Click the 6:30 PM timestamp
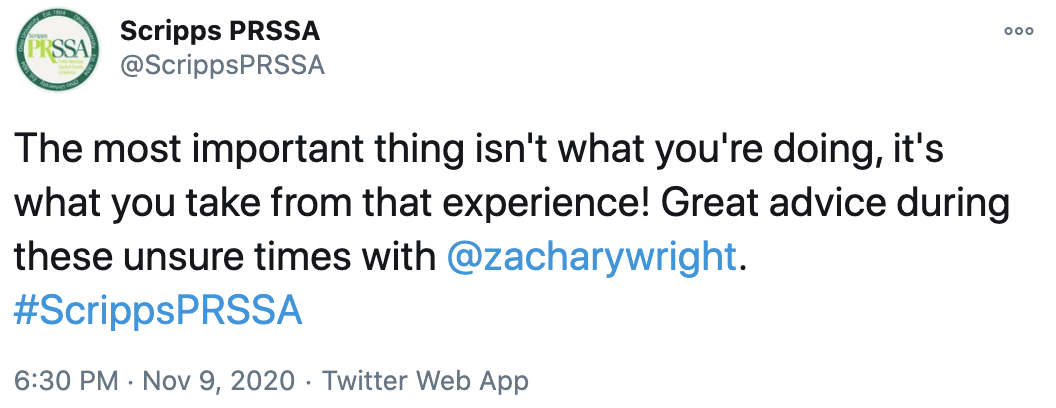Viewport: 1056px width, 408px height. click(66, 381)
